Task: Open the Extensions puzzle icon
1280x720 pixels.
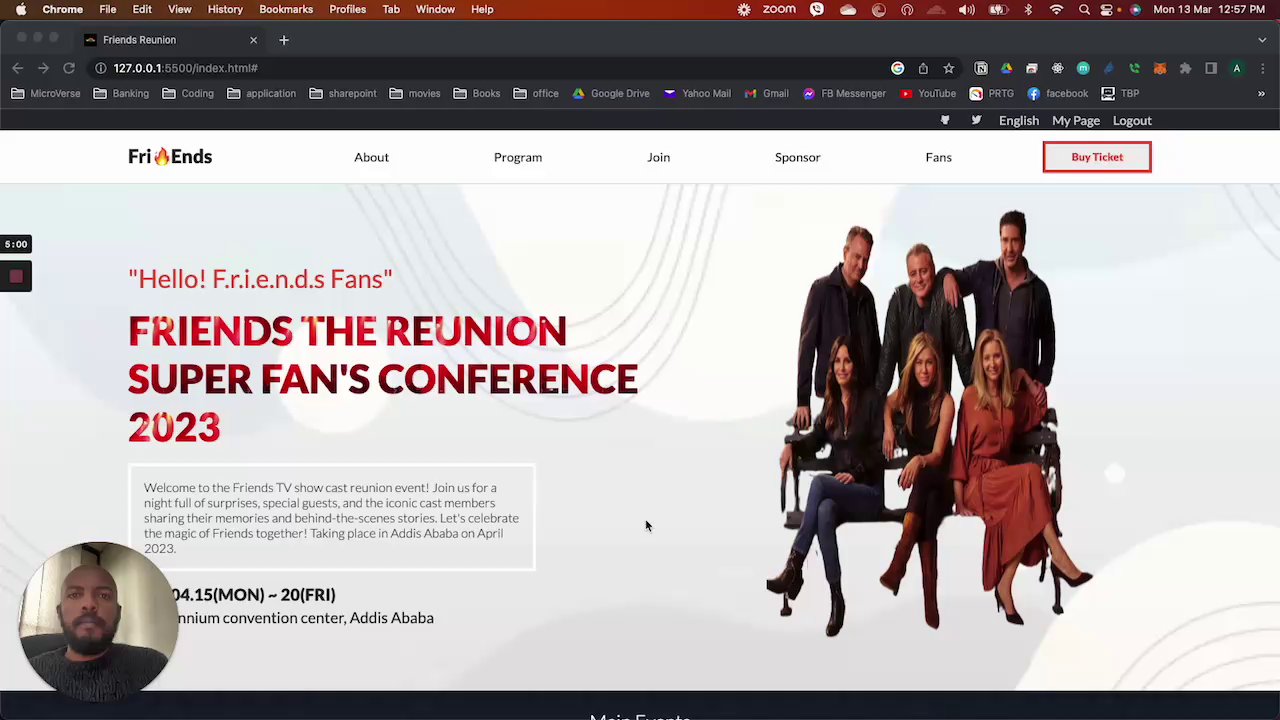Action: coord(1185,68)
